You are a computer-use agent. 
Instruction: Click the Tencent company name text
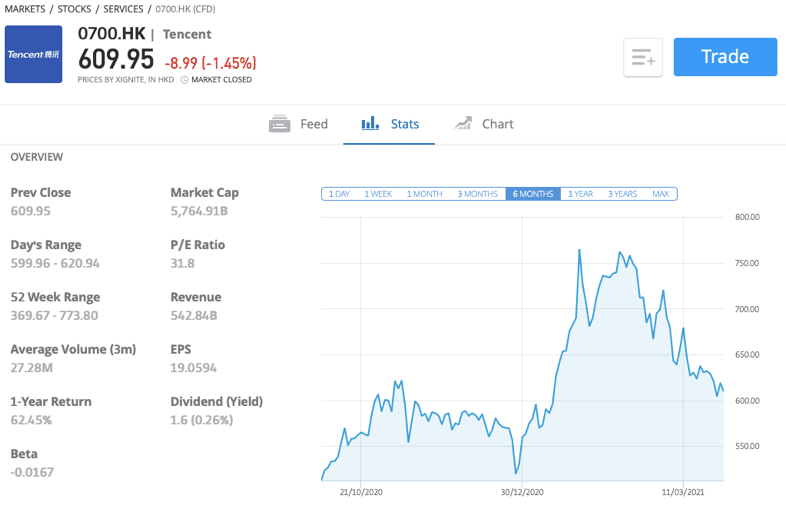pos(187,34)
